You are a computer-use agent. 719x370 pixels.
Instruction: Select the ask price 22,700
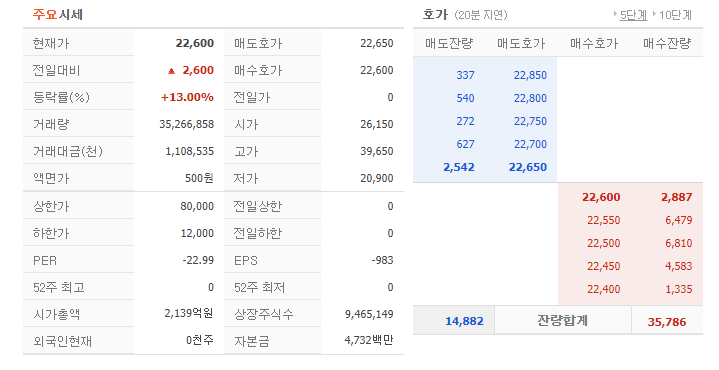[530, 144]
